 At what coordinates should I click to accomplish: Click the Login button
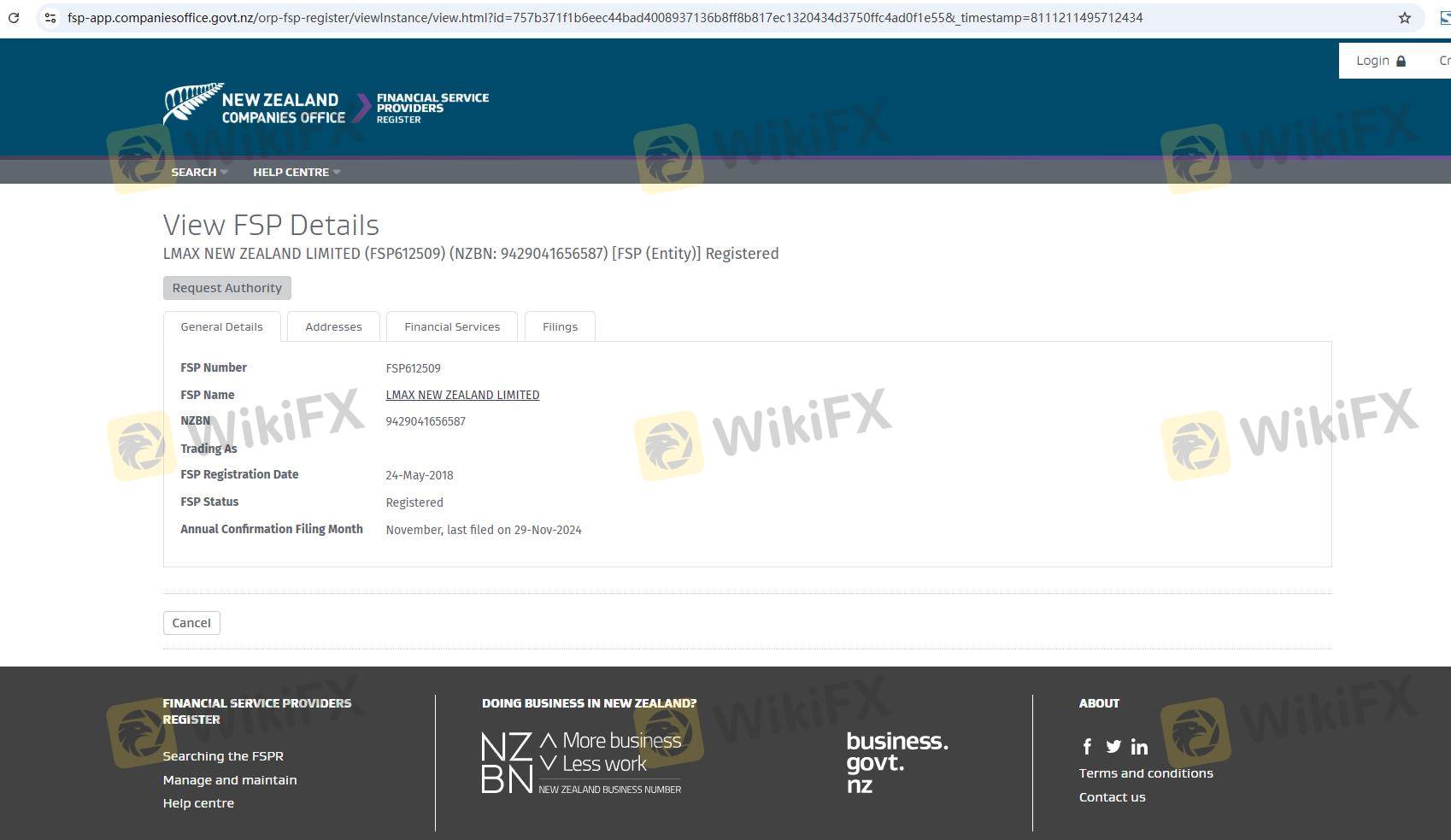point(1380,61)
